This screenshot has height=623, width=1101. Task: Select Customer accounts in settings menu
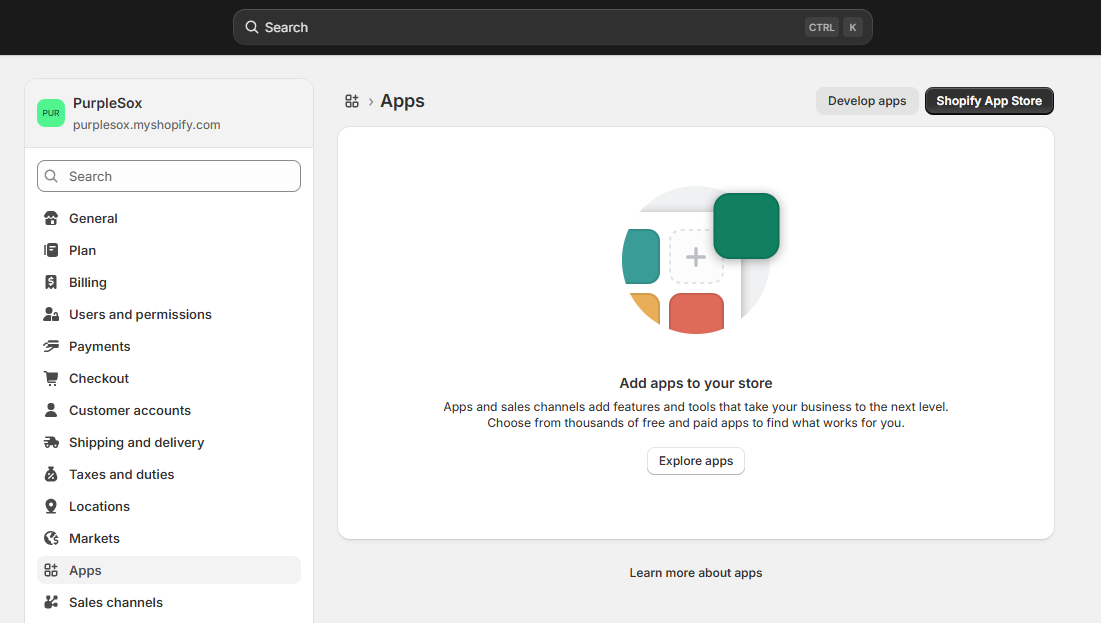pos(130,410)
